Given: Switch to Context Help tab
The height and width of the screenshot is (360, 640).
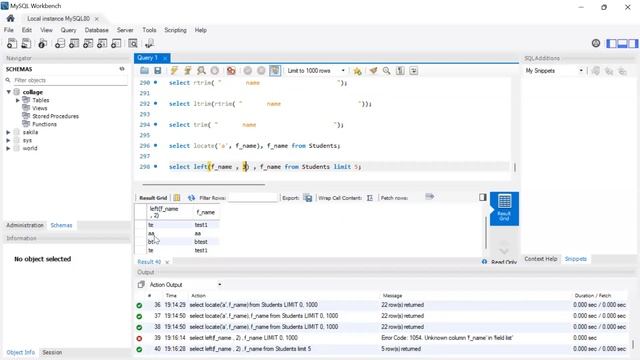Looking at the screenshot, I should coord(540,259).
